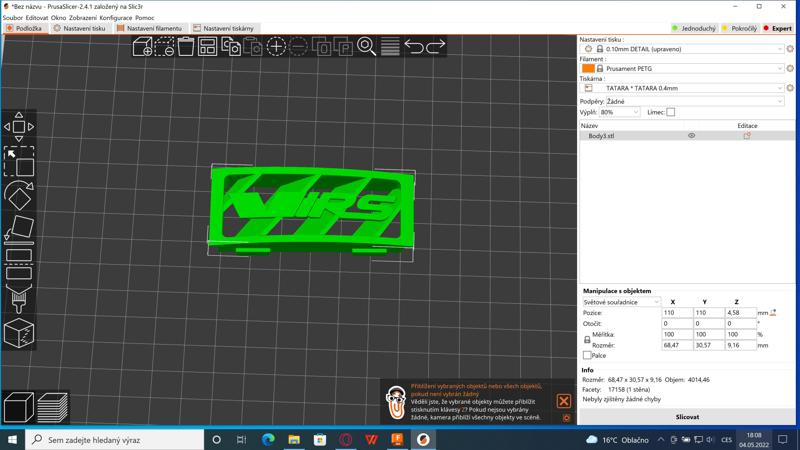Select Expert mode
This screenshot has width=800, height=450.
[778, 29]
